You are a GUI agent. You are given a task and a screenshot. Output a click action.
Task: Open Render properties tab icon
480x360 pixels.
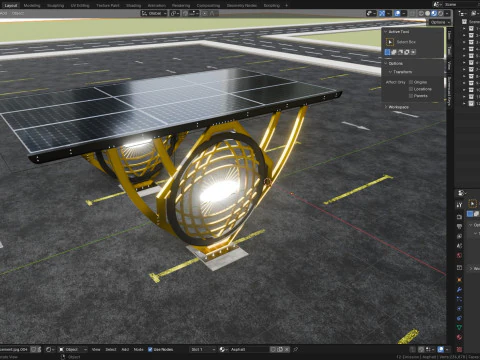pyautogui.click(x=459, y=217)
